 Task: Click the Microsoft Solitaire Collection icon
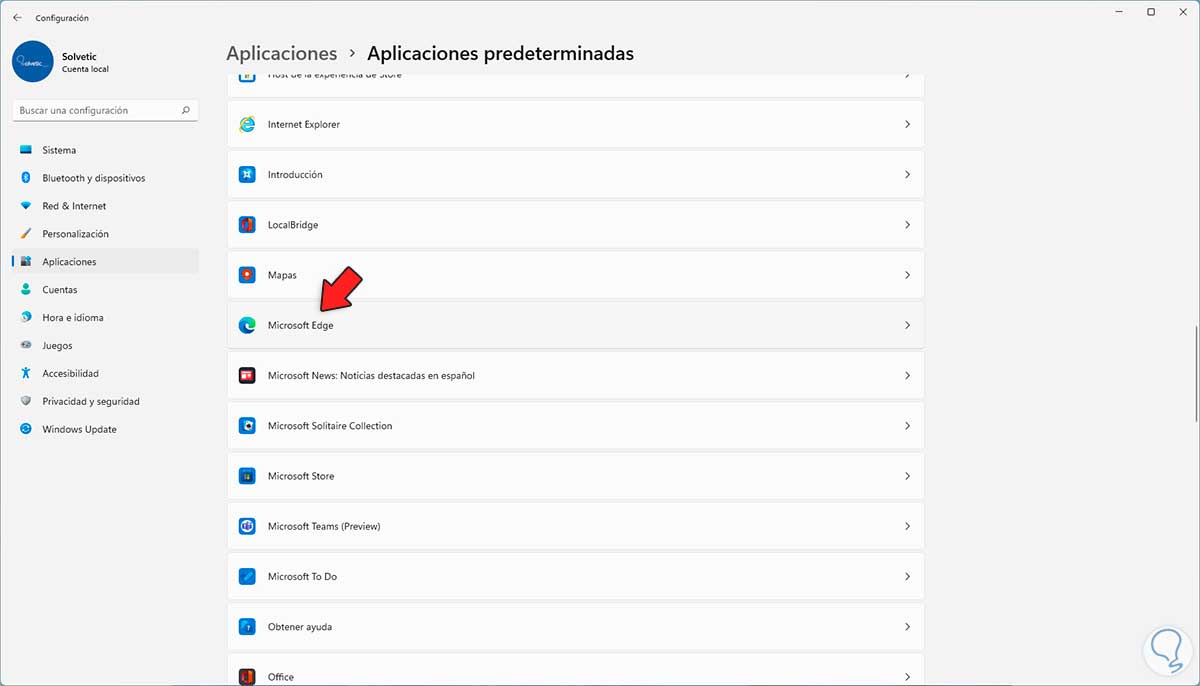click(247, 426)
